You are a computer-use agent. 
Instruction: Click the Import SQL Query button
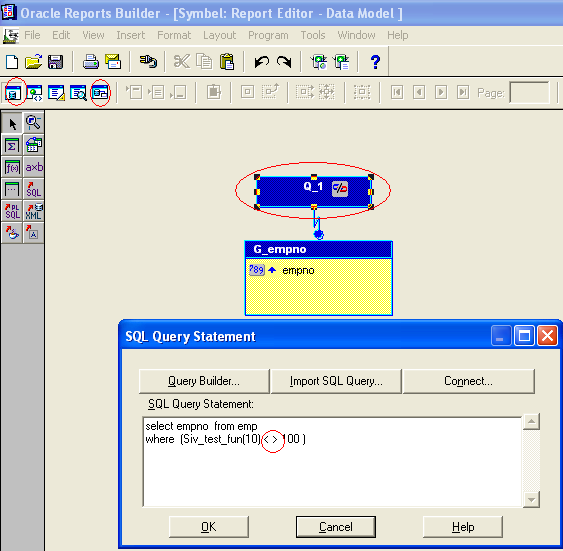336,381
